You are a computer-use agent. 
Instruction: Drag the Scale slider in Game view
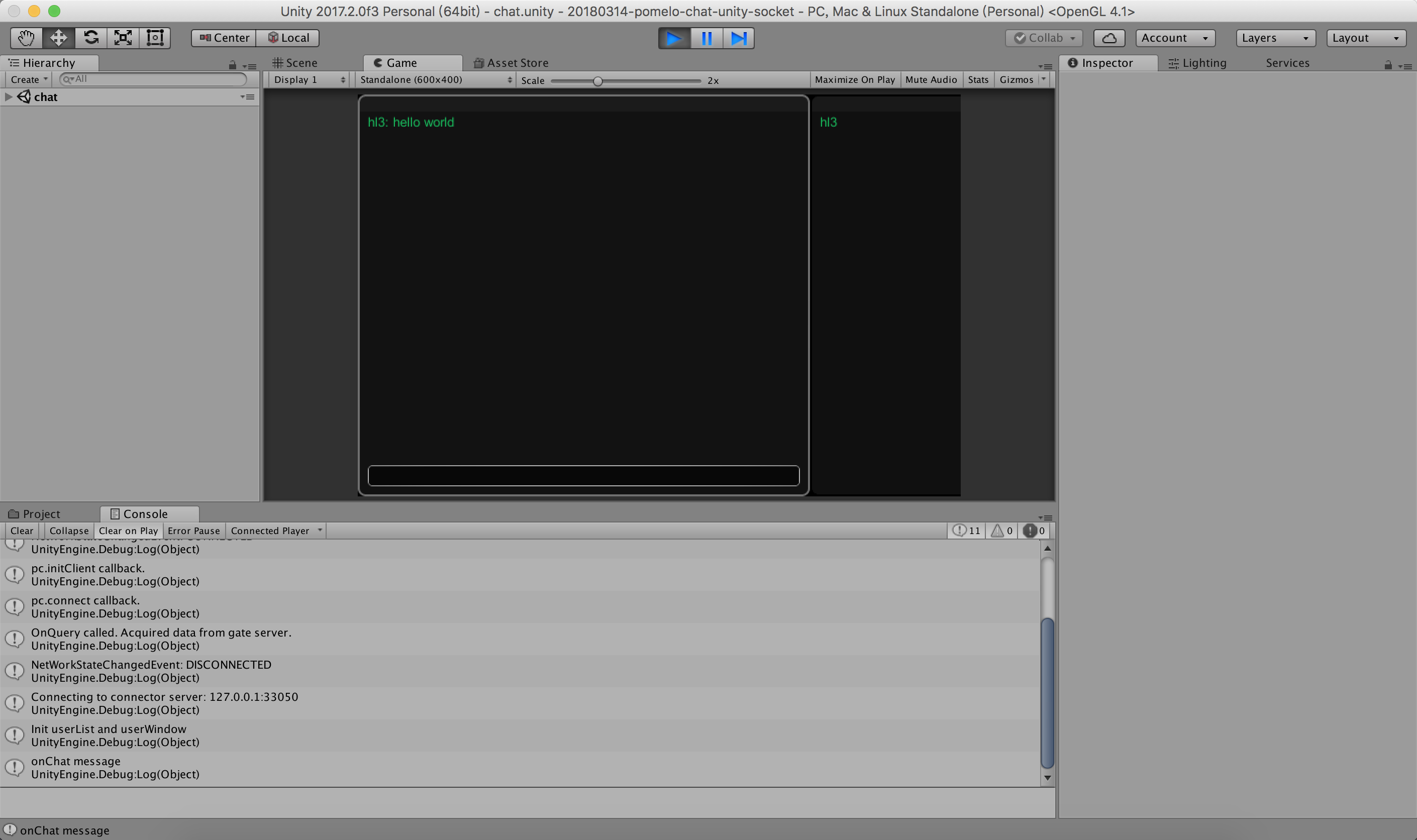click(x=597, y=80)
